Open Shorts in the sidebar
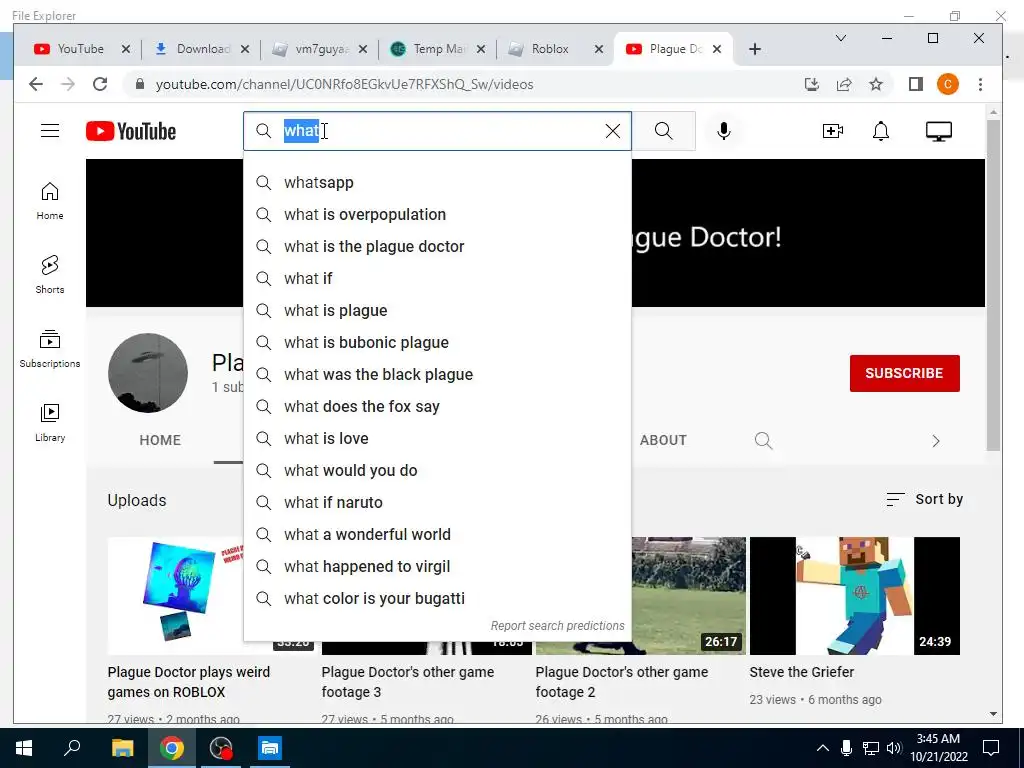Screen dimensions: 1024x768 50,274
